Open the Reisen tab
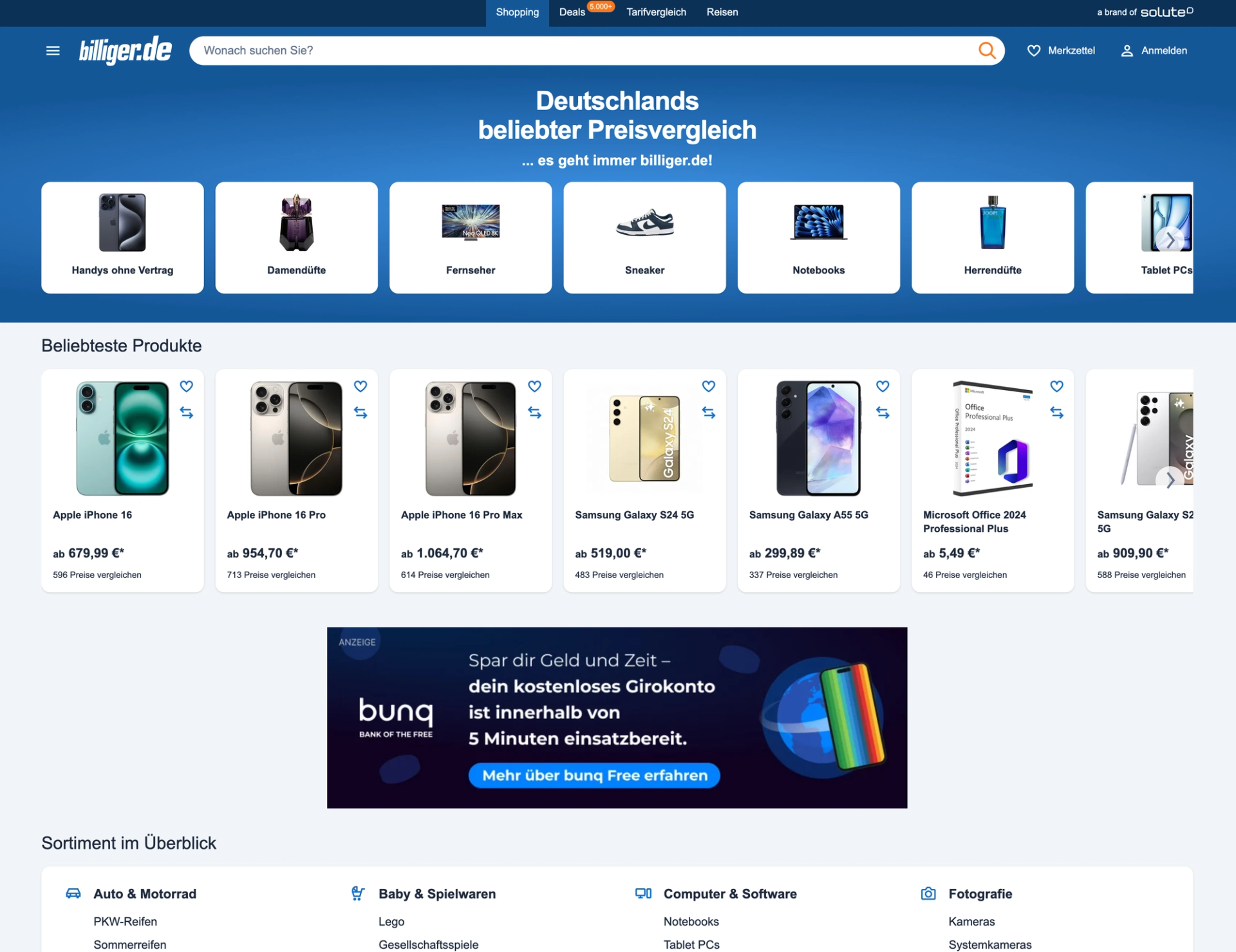Viewport: 1236px width, 952px height. click(x=722, y=12)
